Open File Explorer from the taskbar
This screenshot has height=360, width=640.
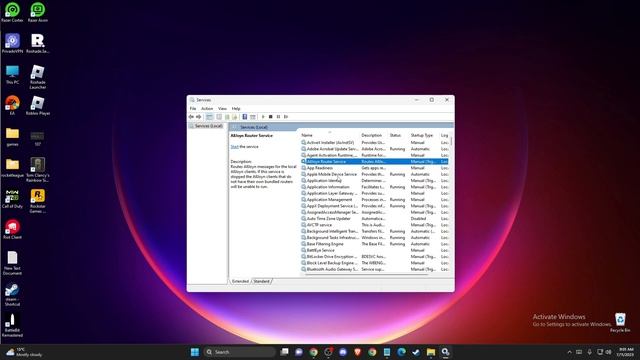431,352
